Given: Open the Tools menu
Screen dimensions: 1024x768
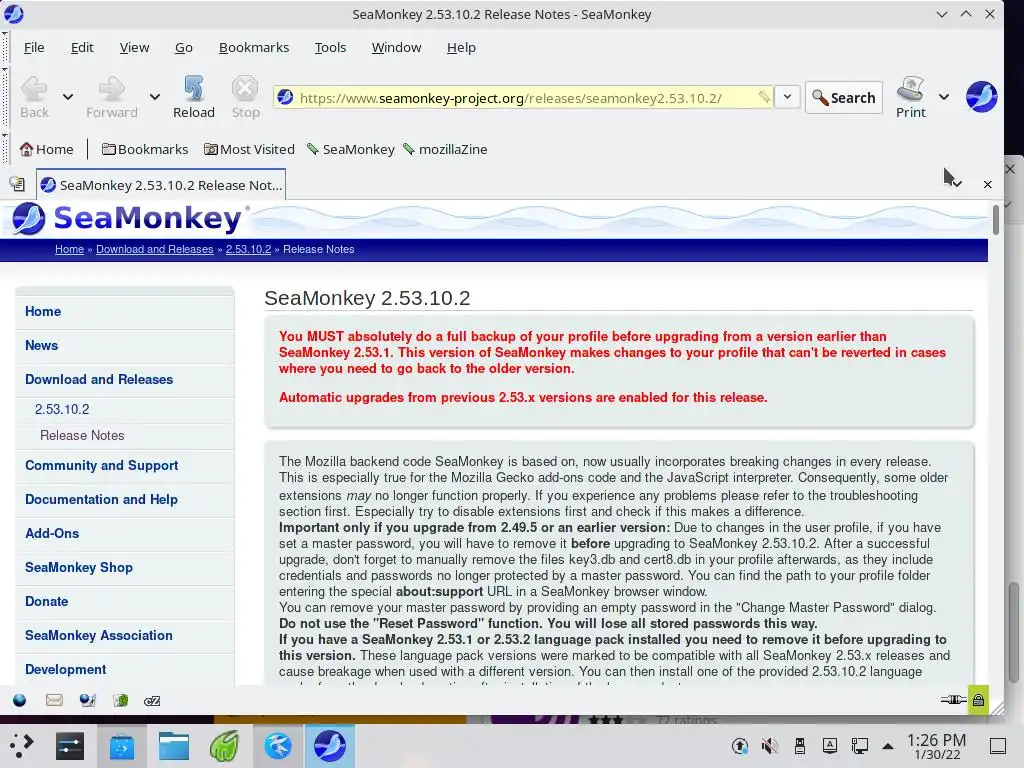Looking at the screenshot, I should 330,48.
